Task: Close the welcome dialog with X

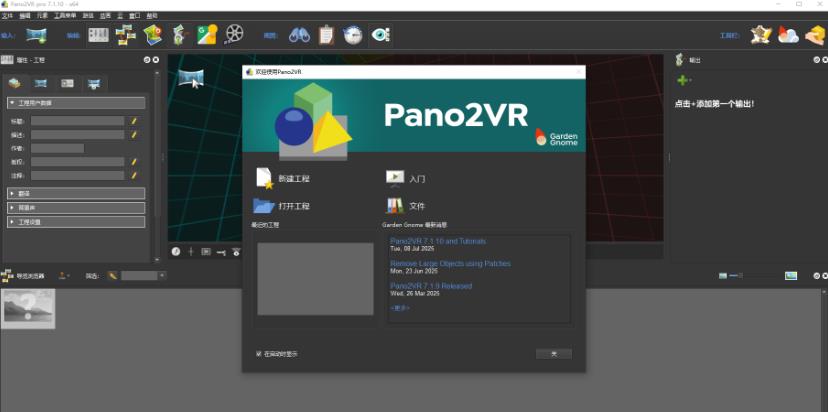Action: [579, 72]
